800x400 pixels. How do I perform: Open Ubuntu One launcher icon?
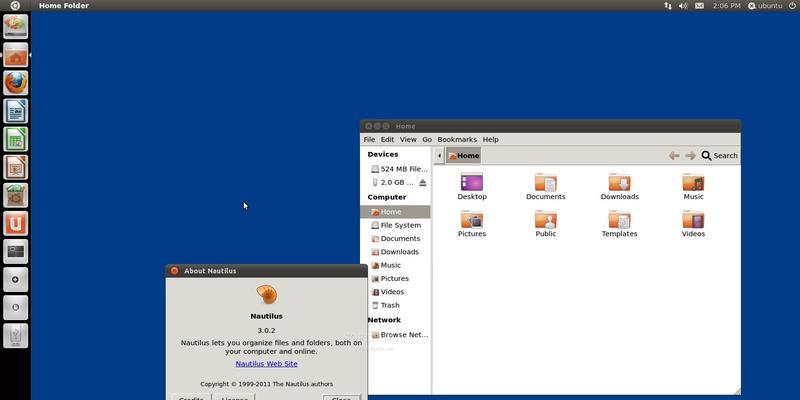click(16, 223)
